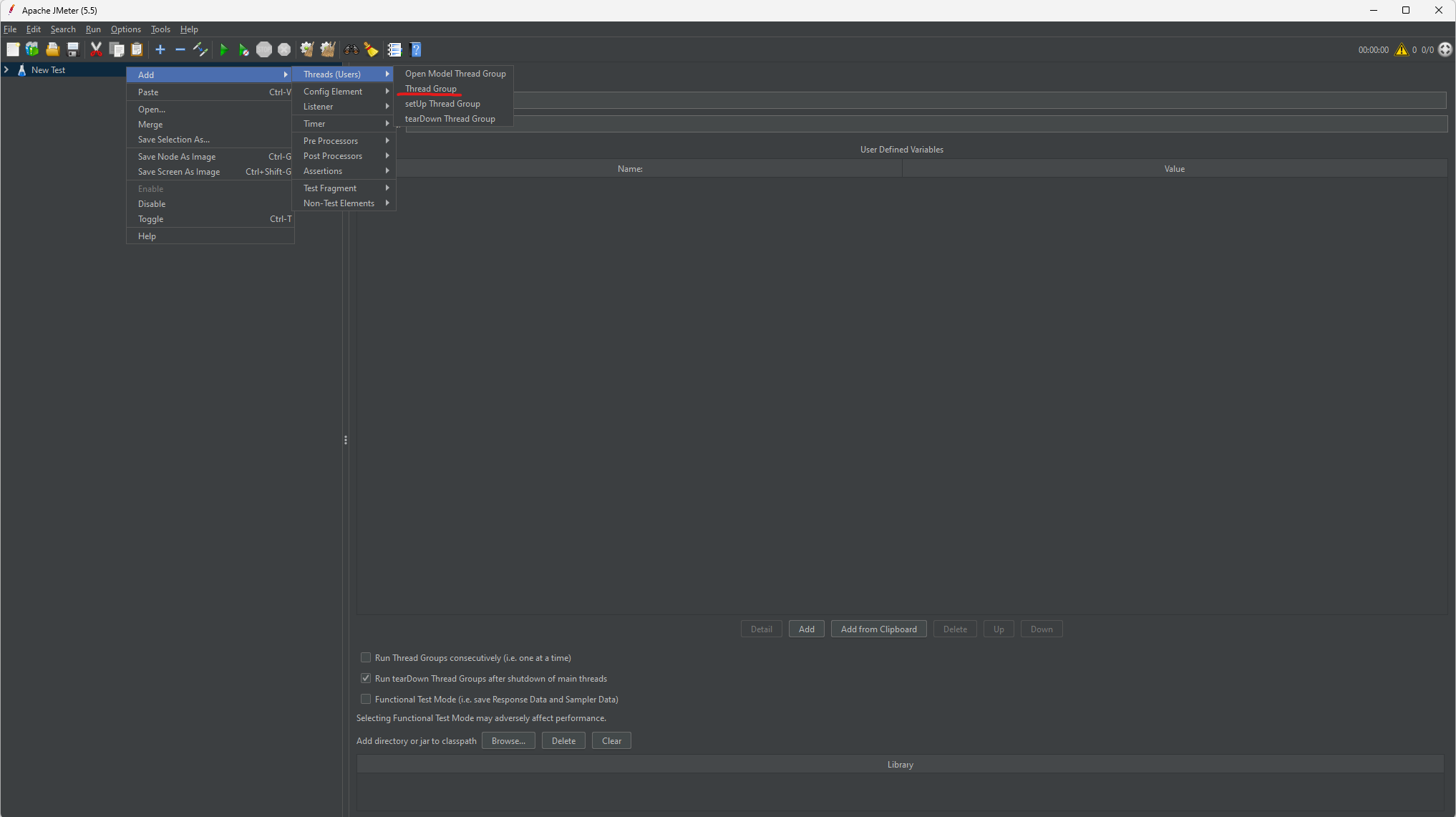Uncheck Run tearDown Thread Groups checkbox
The height and width of the screenshot is (817, 1456).
click(x=366, y=678)
